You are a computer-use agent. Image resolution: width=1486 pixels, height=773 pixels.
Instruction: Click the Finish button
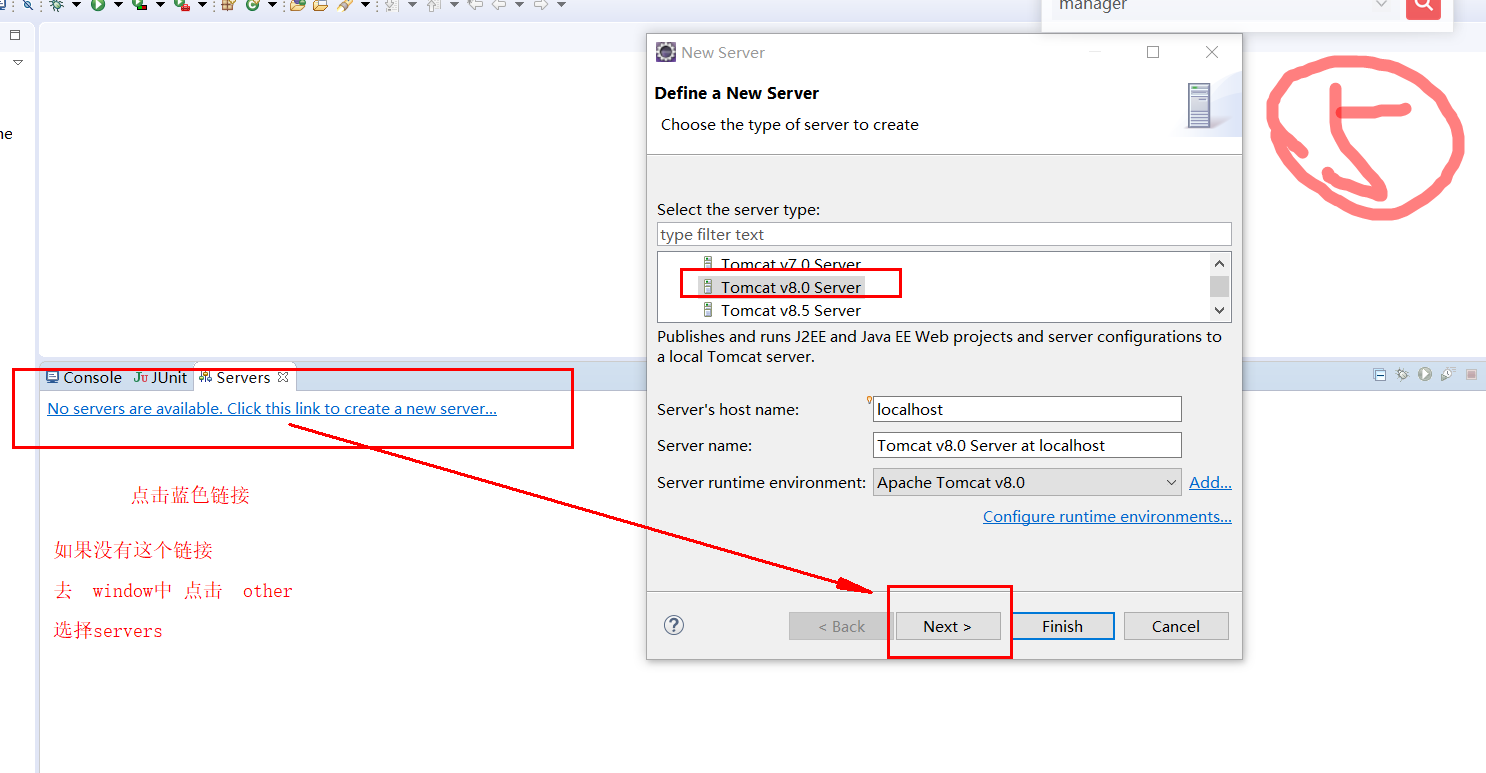click(1062, 626)
